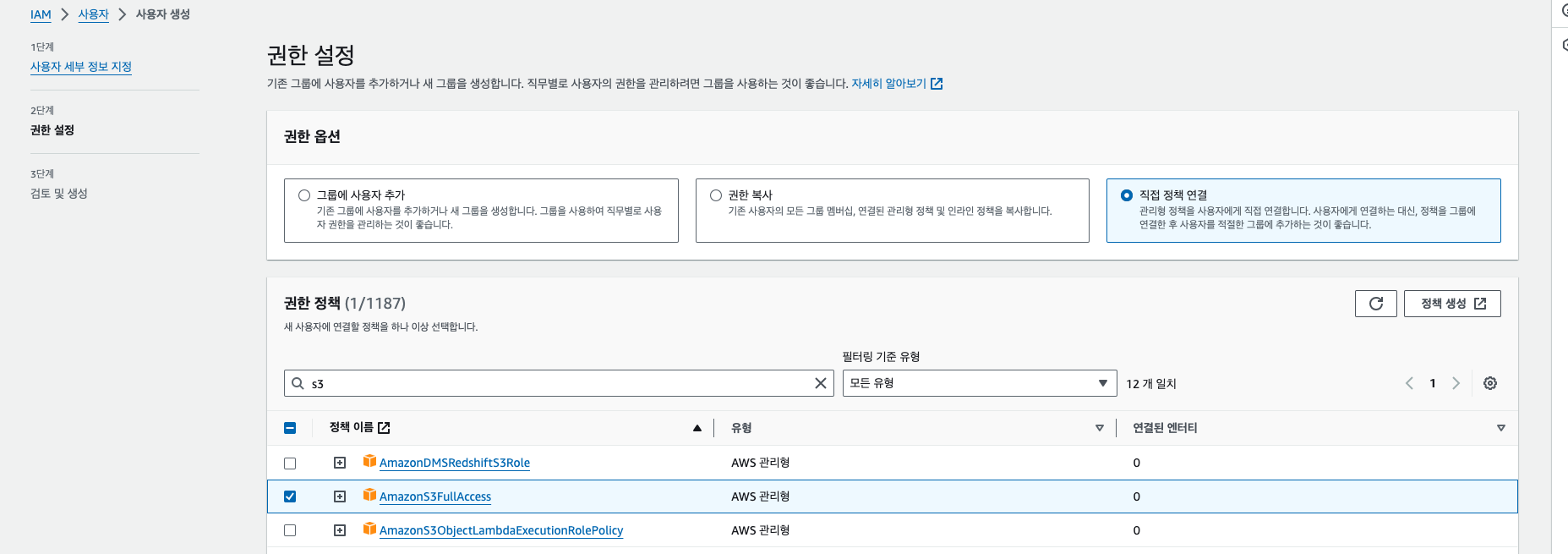Open the filter type dropdown
This screenshot has width=1568, height=554.
(x=980, y=383)
